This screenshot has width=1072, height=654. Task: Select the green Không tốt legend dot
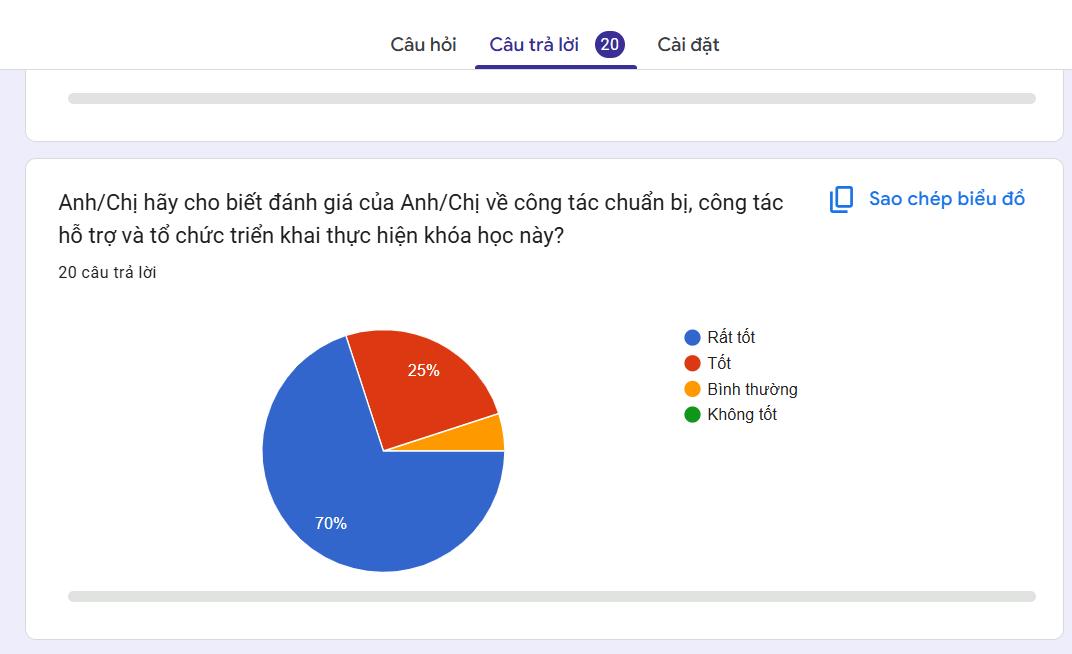[x=692, y=414]
